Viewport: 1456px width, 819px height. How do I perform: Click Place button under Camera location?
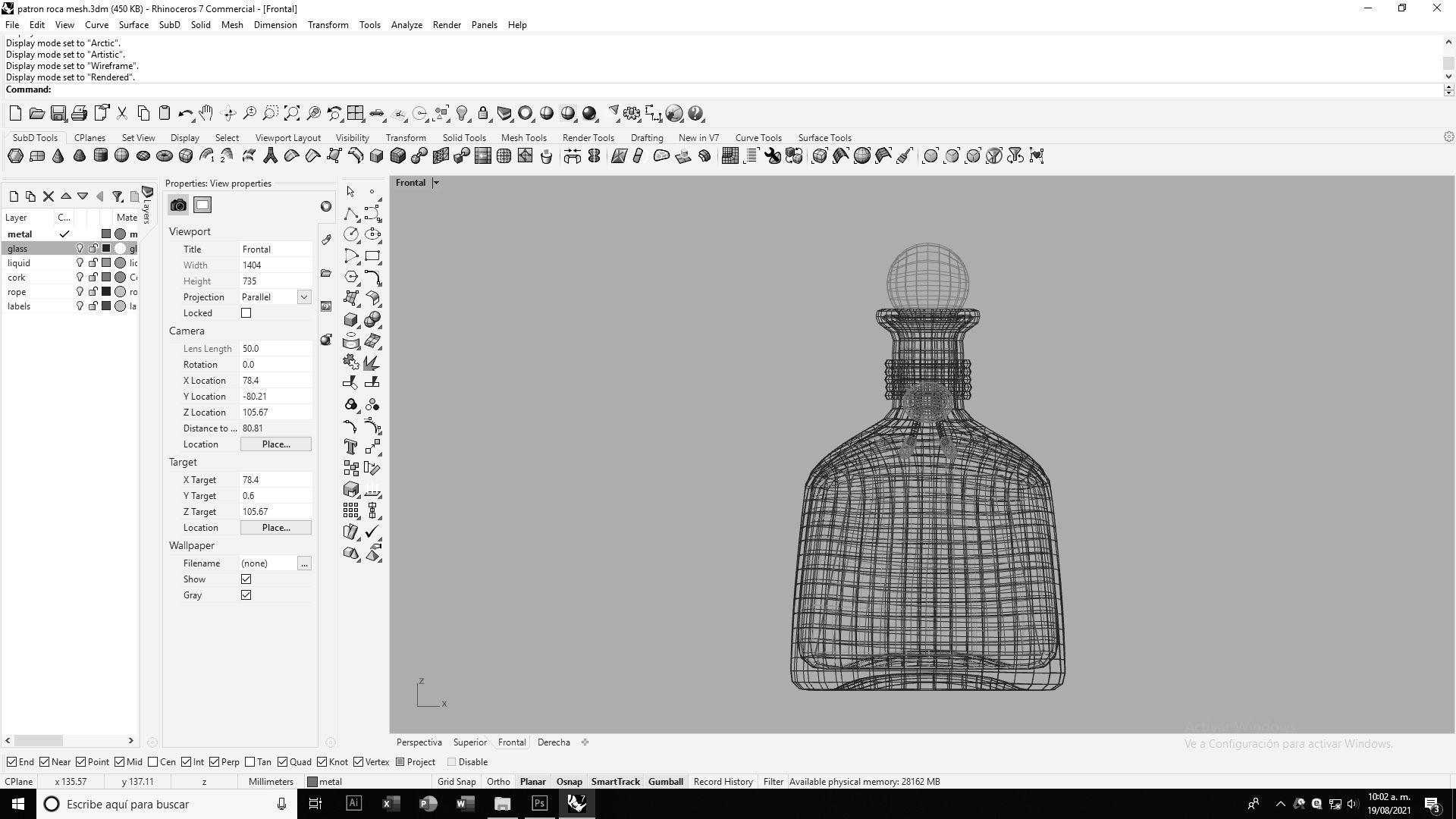click(276, 444)
